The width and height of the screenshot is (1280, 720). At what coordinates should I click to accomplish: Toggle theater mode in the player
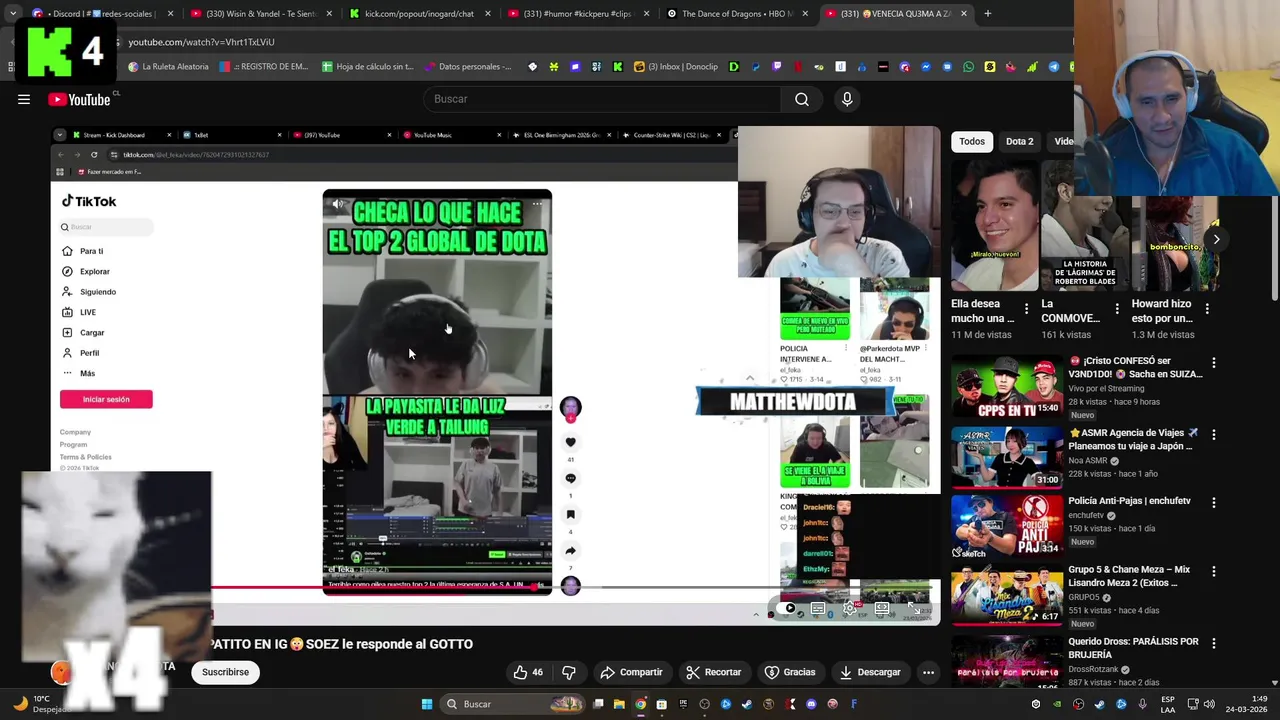tap(882, 607)
